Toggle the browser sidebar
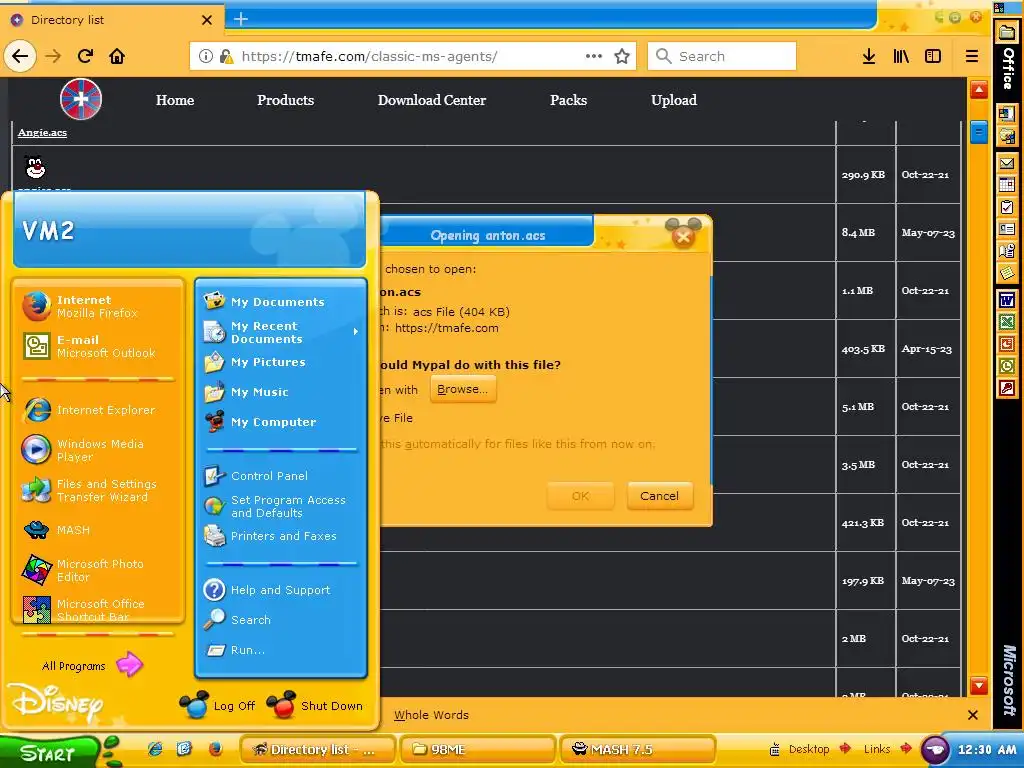 (x=933, y=56)
